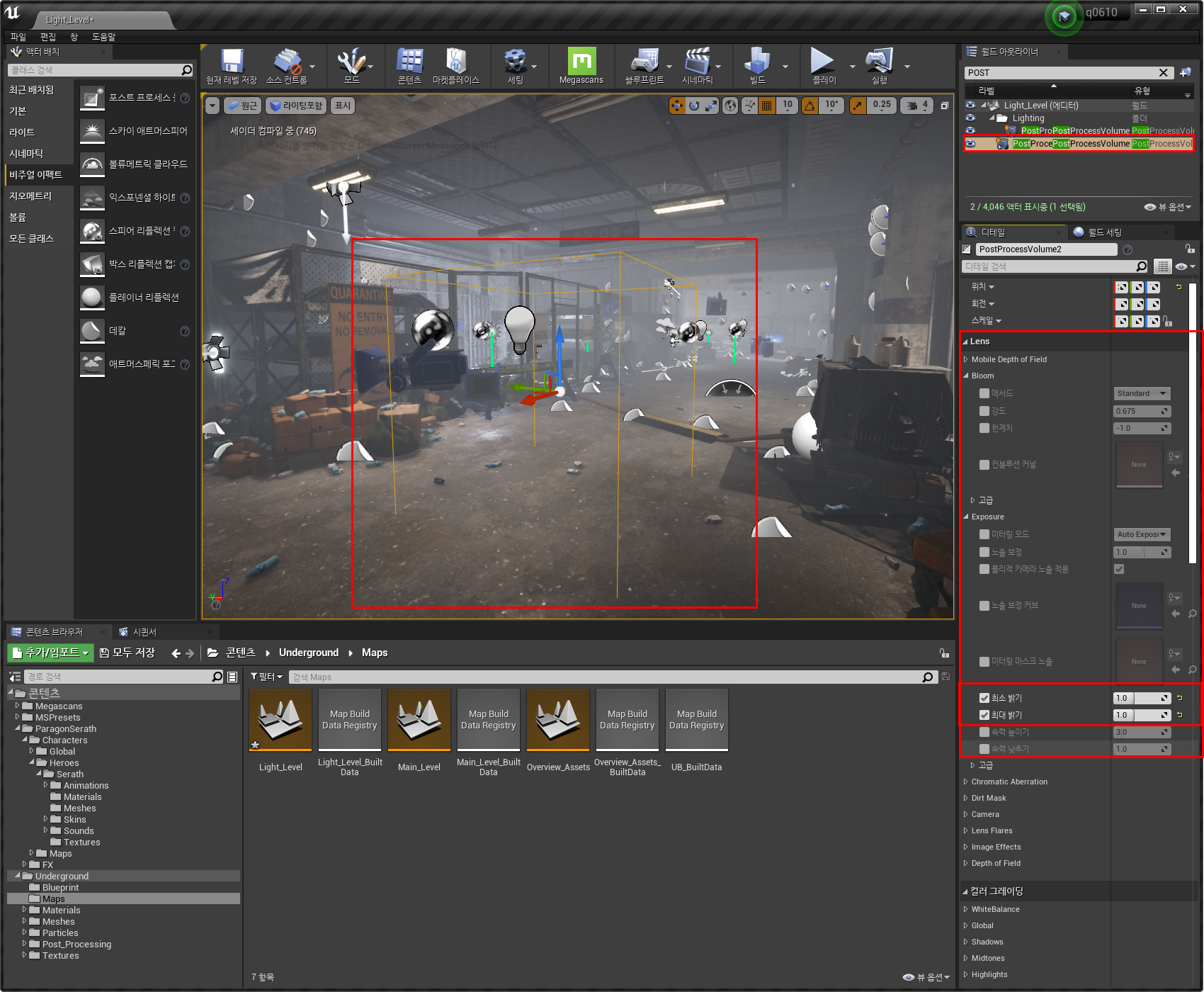This screenshot has width=1204, height=992.
Task: Click Save All (모두 저장) button
Action: click(x=127, y=653)
